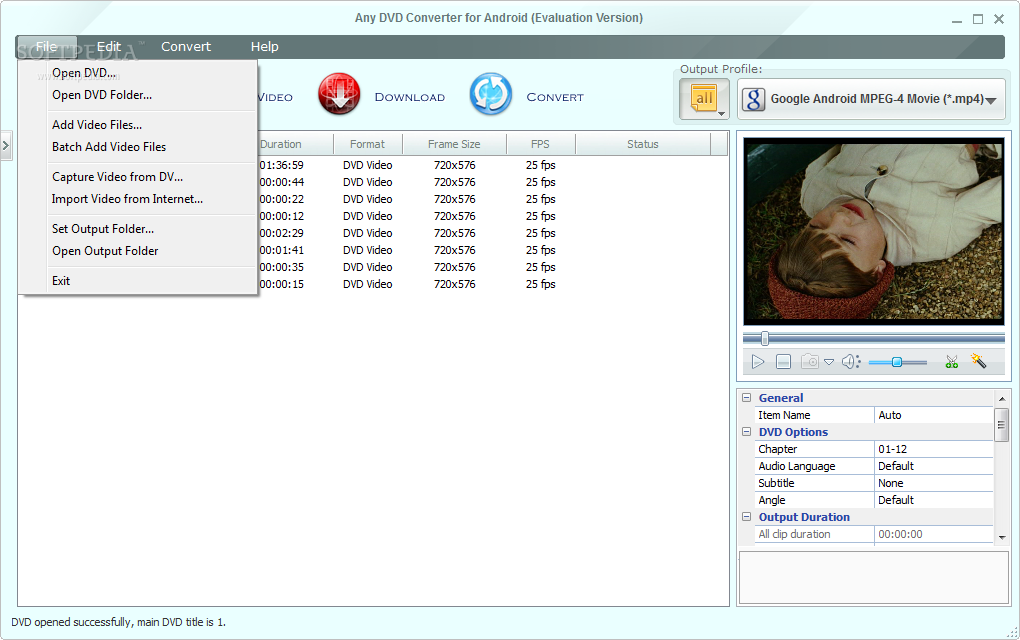Sort by the FPS column header
This screenshot has width=1020, height=640.
[540, 144]
